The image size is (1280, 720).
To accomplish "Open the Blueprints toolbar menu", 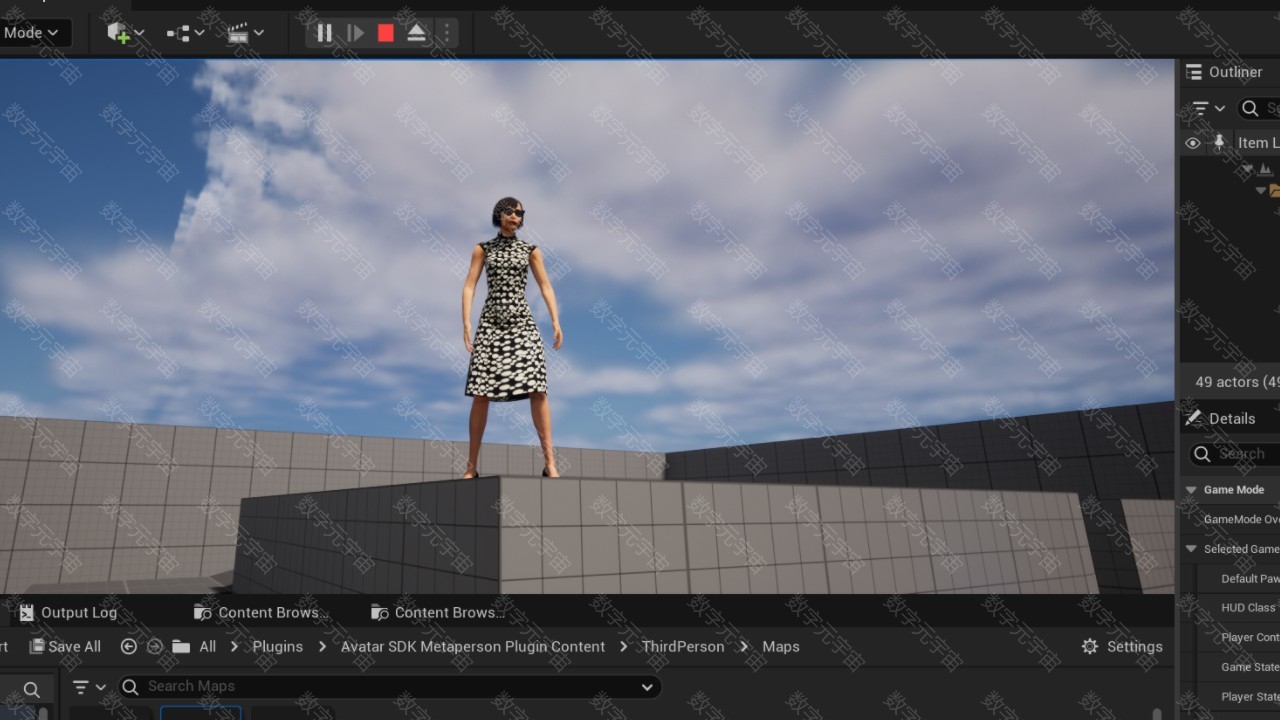I will [x=185, y=33].
